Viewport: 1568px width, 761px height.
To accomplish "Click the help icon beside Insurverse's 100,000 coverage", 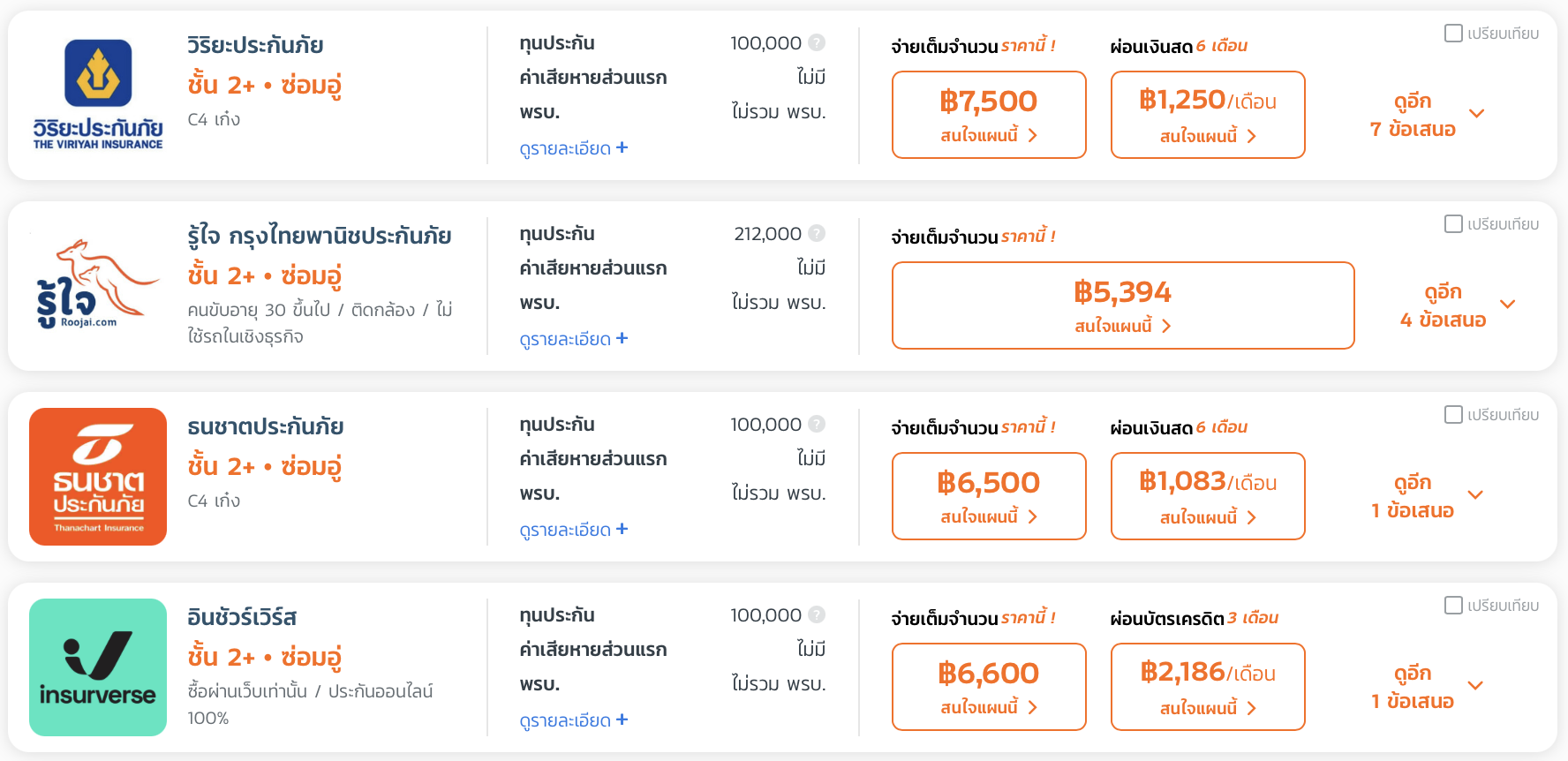I will pyautogui.click(x=817, y=615).
